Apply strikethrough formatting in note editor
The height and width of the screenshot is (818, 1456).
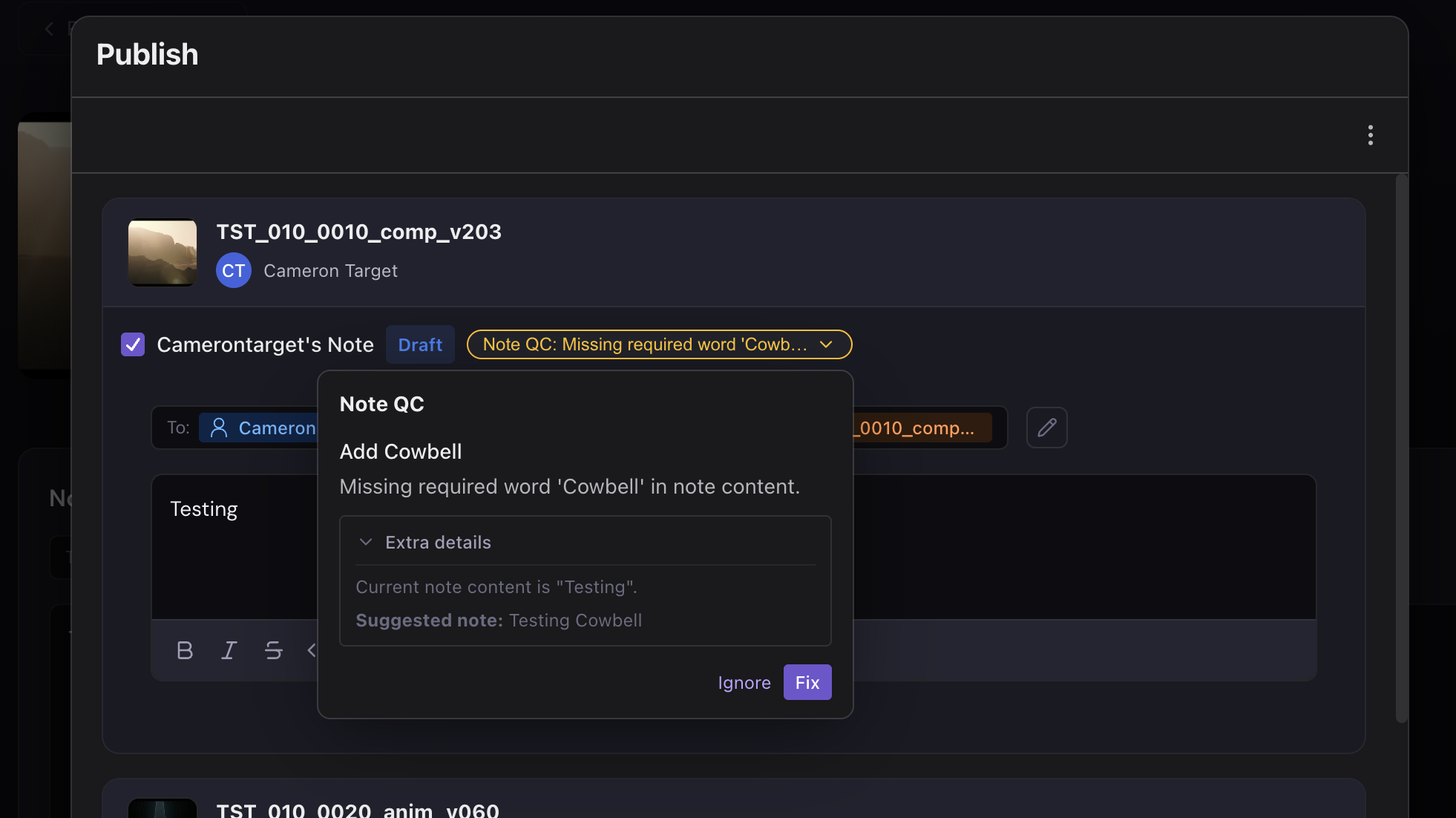273,650
